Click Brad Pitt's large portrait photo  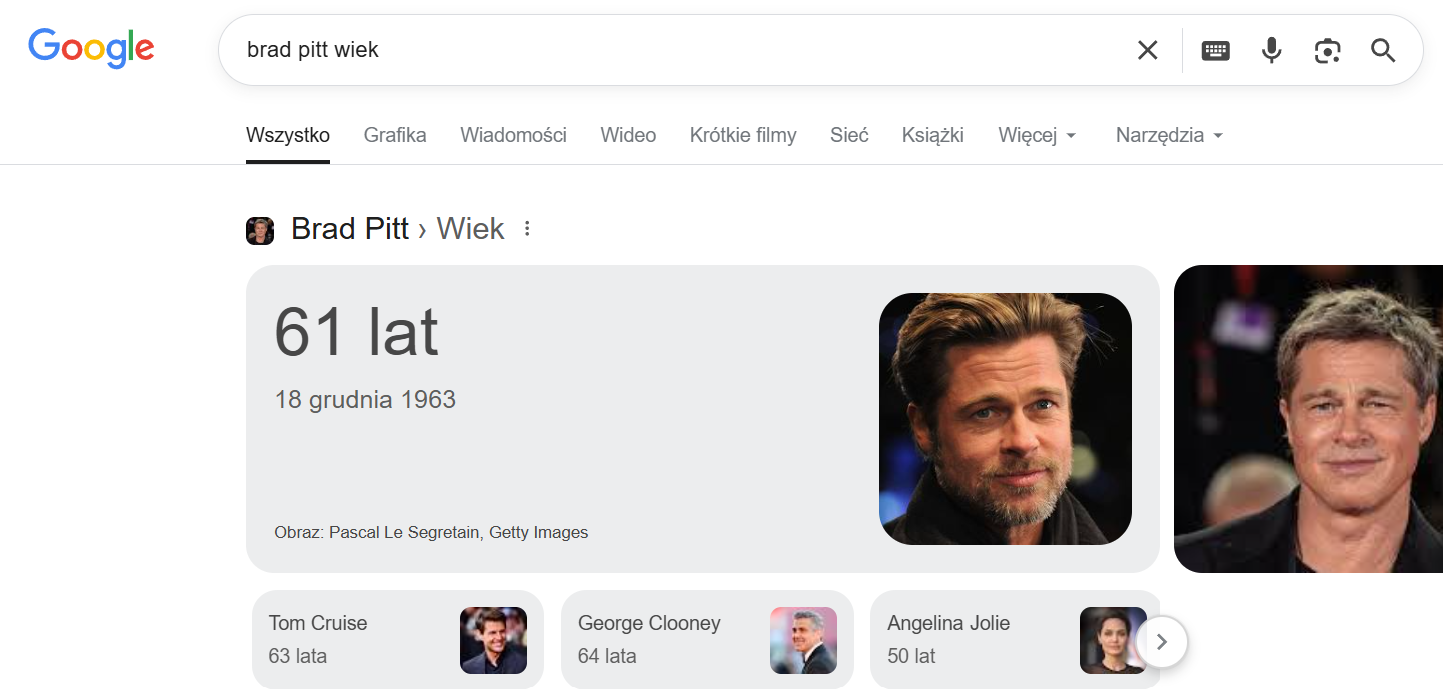pos(1004,419)
